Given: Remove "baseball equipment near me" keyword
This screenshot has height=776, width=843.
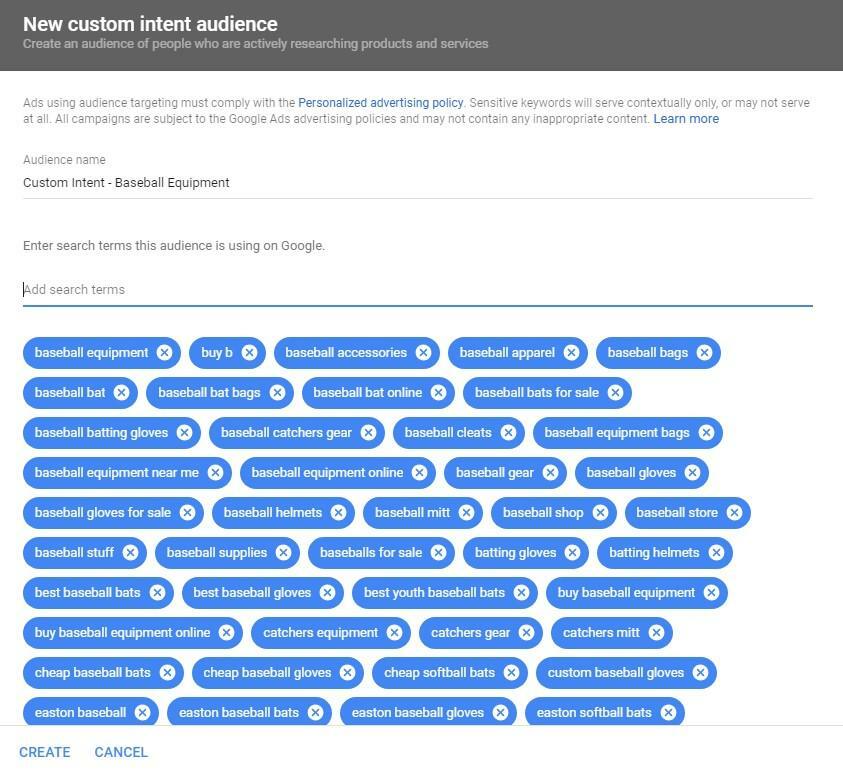Looking at the screenshot, I should (x=216, y=472).
